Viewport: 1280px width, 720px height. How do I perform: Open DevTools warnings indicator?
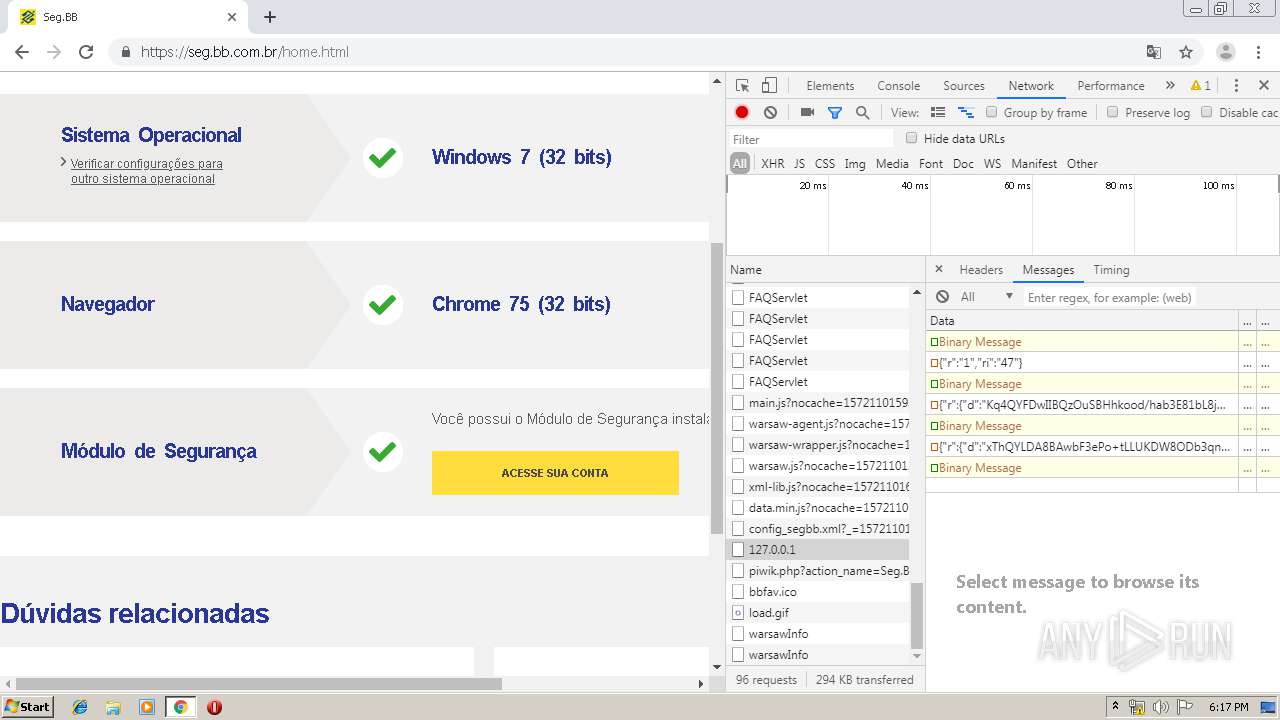coord(1201,86)
